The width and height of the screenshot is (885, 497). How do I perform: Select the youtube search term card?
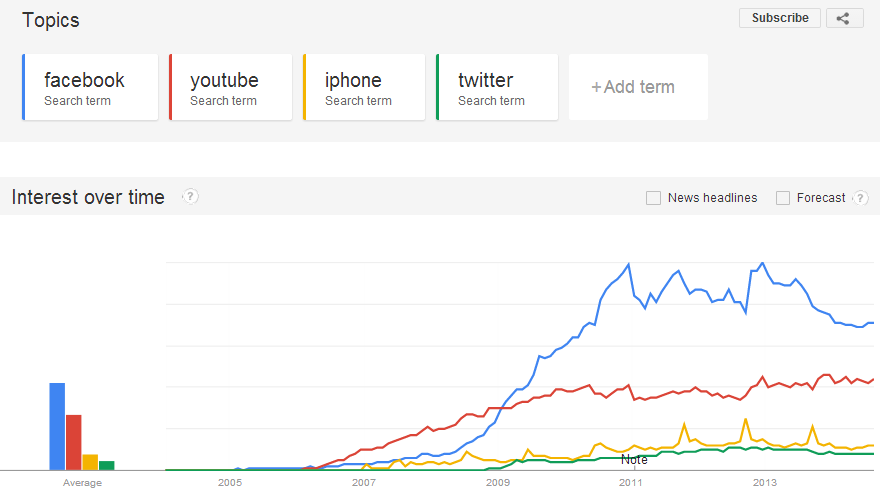coord(230,87)
